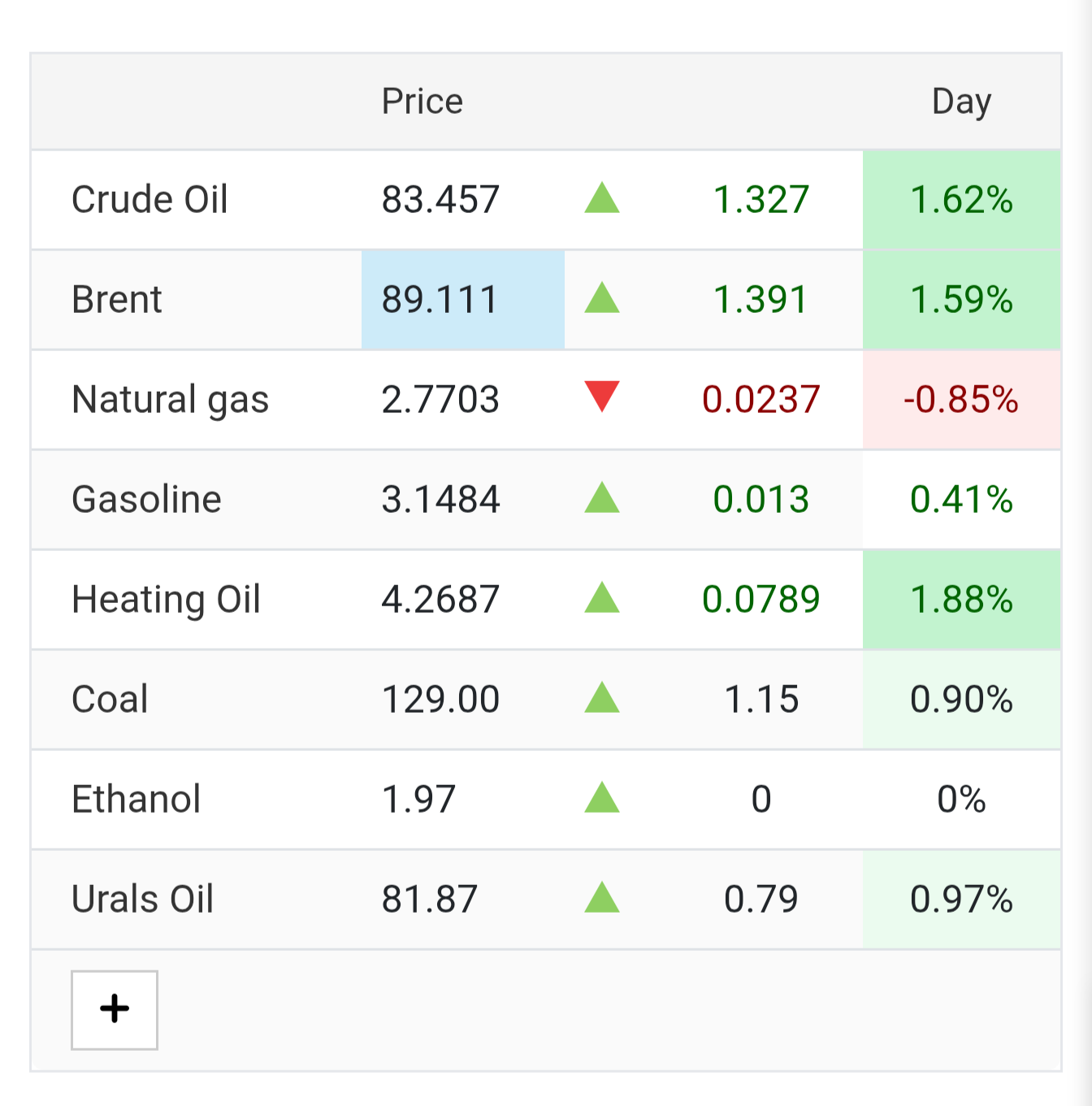Sort by the Day column header

pos(961,102)
